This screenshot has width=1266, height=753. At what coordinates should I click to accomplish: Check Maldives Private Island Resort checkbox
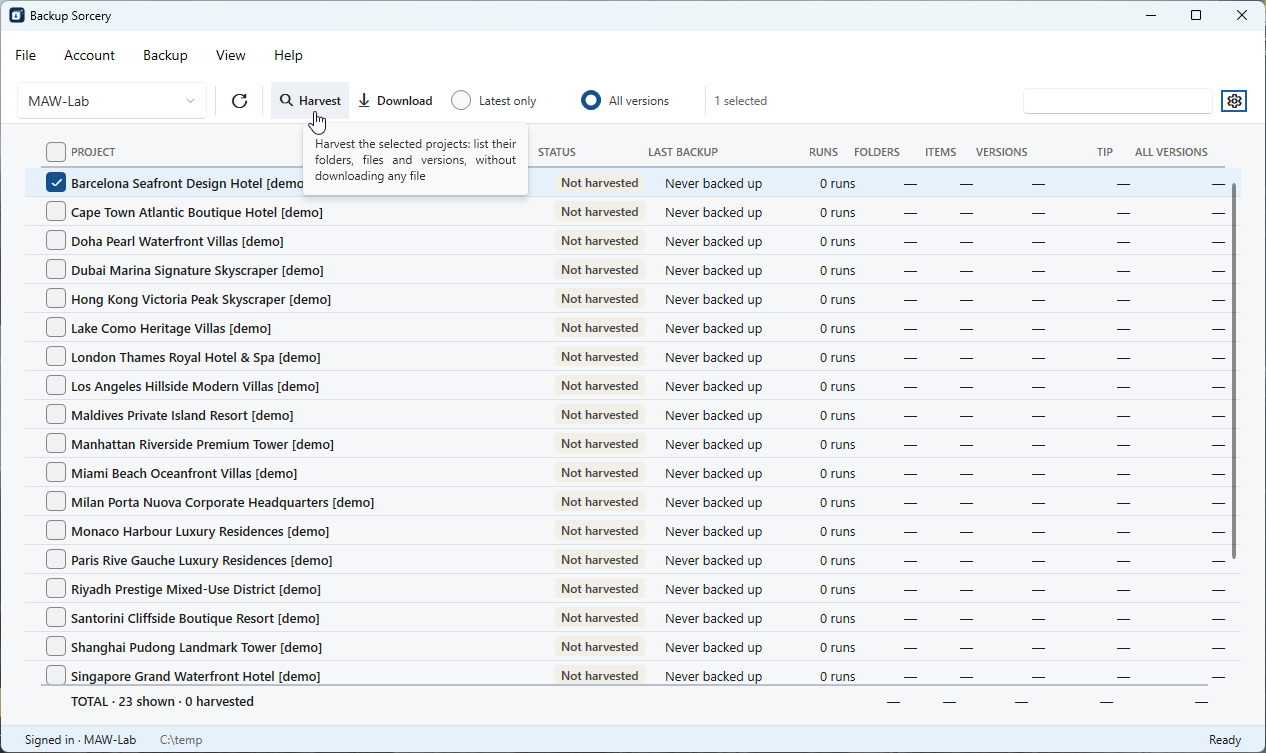[56, 415]
